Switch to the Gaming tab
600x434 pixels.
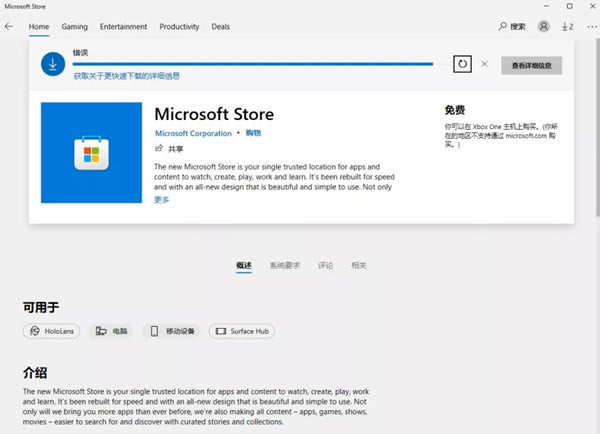[x=73, y=26]
